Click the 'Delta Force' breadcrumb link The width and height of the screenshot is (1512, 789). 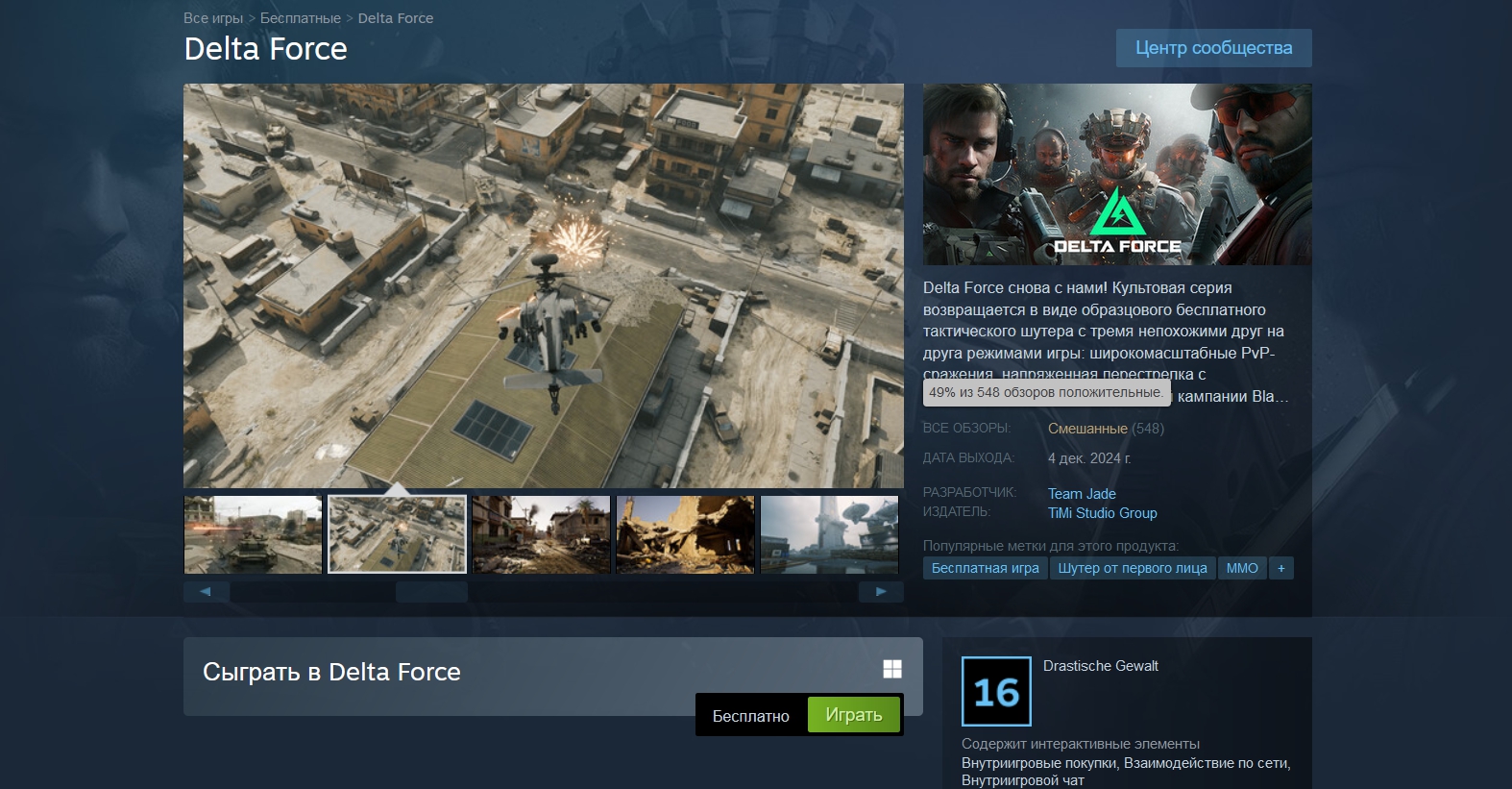396,18
